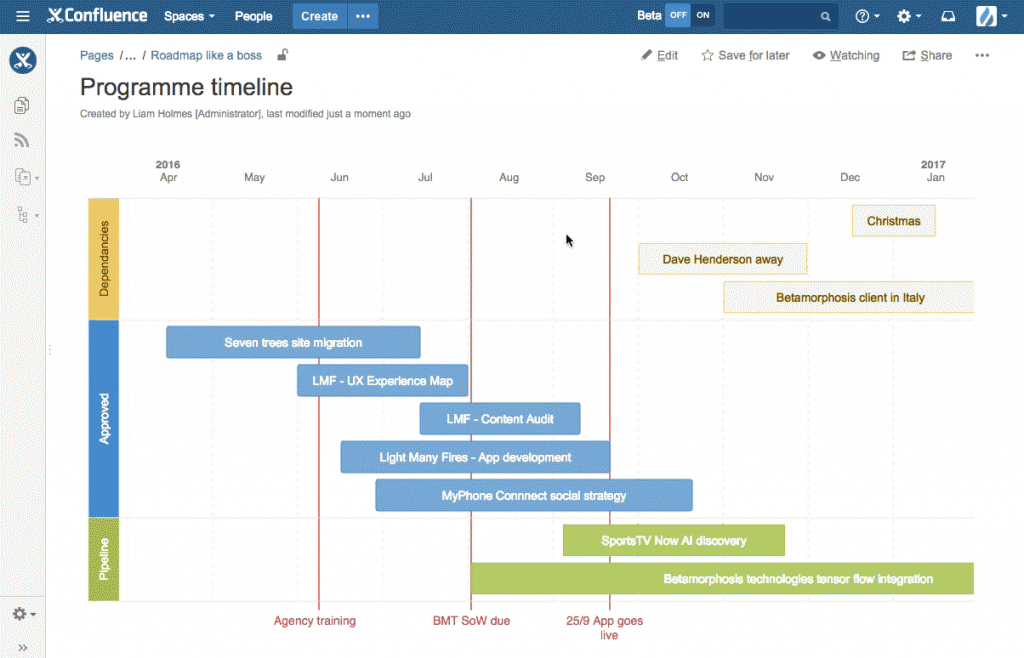Follow the Roadmap like a boss breadcrumb link
The height and width of the screenshot is (658, 1024).
206,55
